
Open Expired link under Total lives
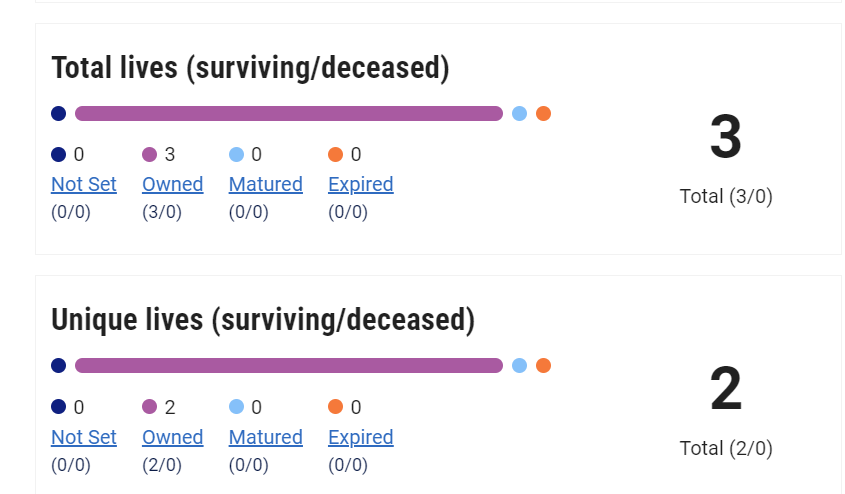[x=360, y=184]
